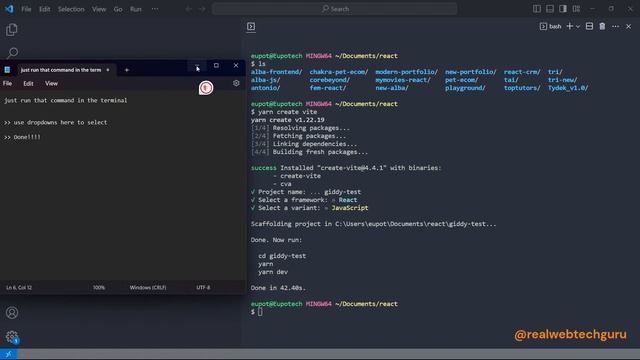This screenshot has height=360, width=640.
Task: Open the Search view in the activity bar
Action: click(x=12, y=52)
